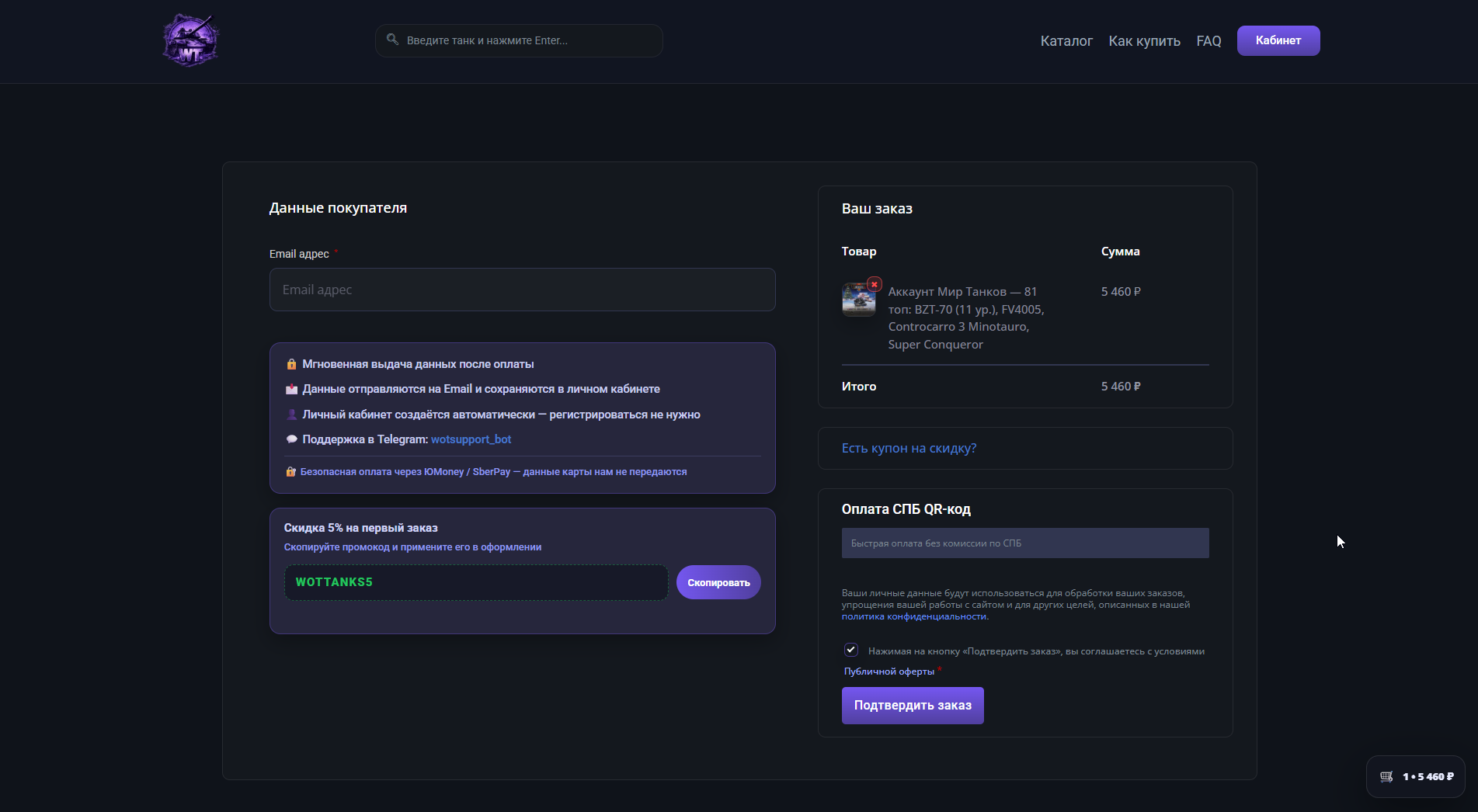The image size is (1478, 812).
Task: Click the padlock icon near secure payment note
Action: pyautogui.click(x=290, y=471)
